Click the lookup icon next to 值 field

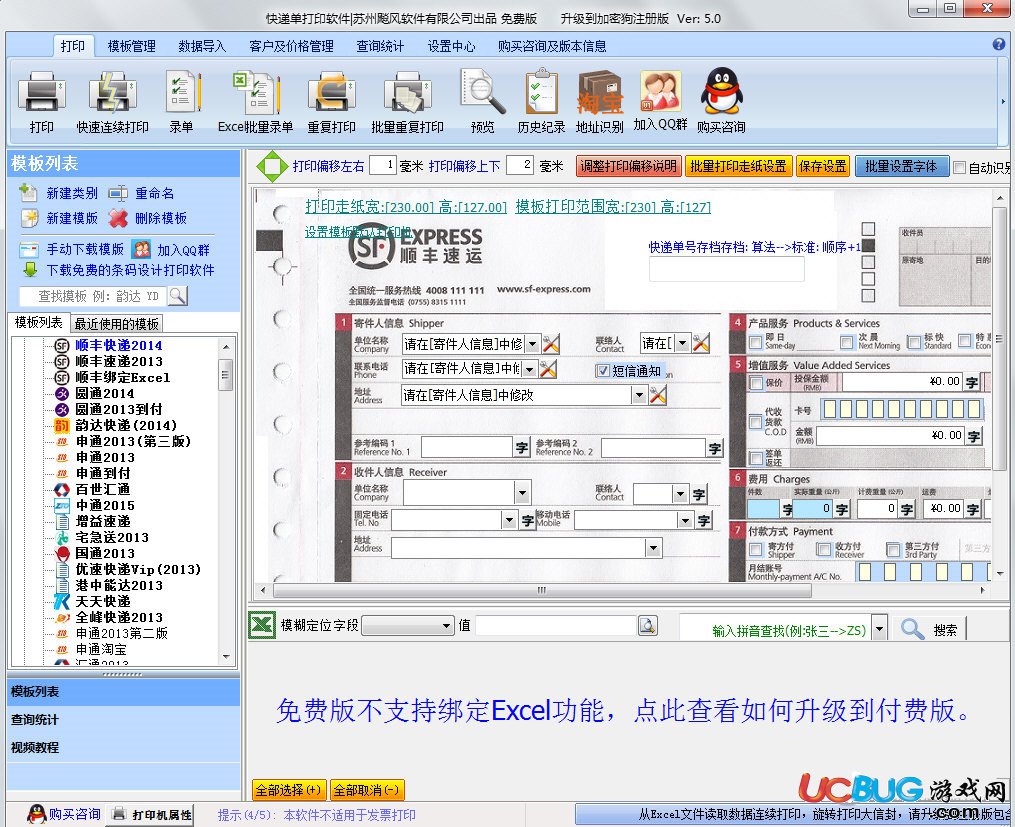(647, 625)
